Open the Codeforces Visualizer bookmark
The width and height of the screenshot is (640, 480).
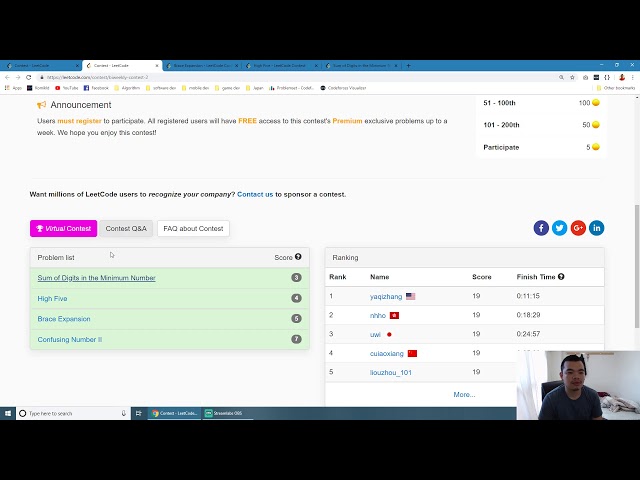343,88
